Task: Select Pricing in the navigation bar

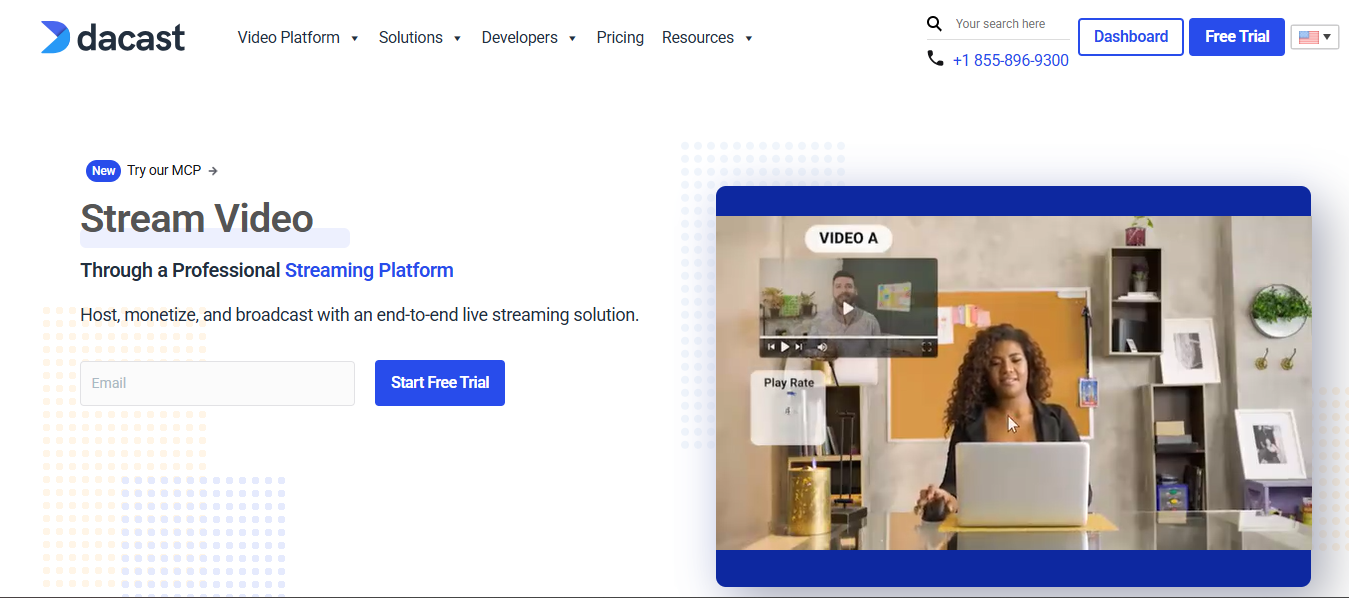Action: tap(620, 37)
